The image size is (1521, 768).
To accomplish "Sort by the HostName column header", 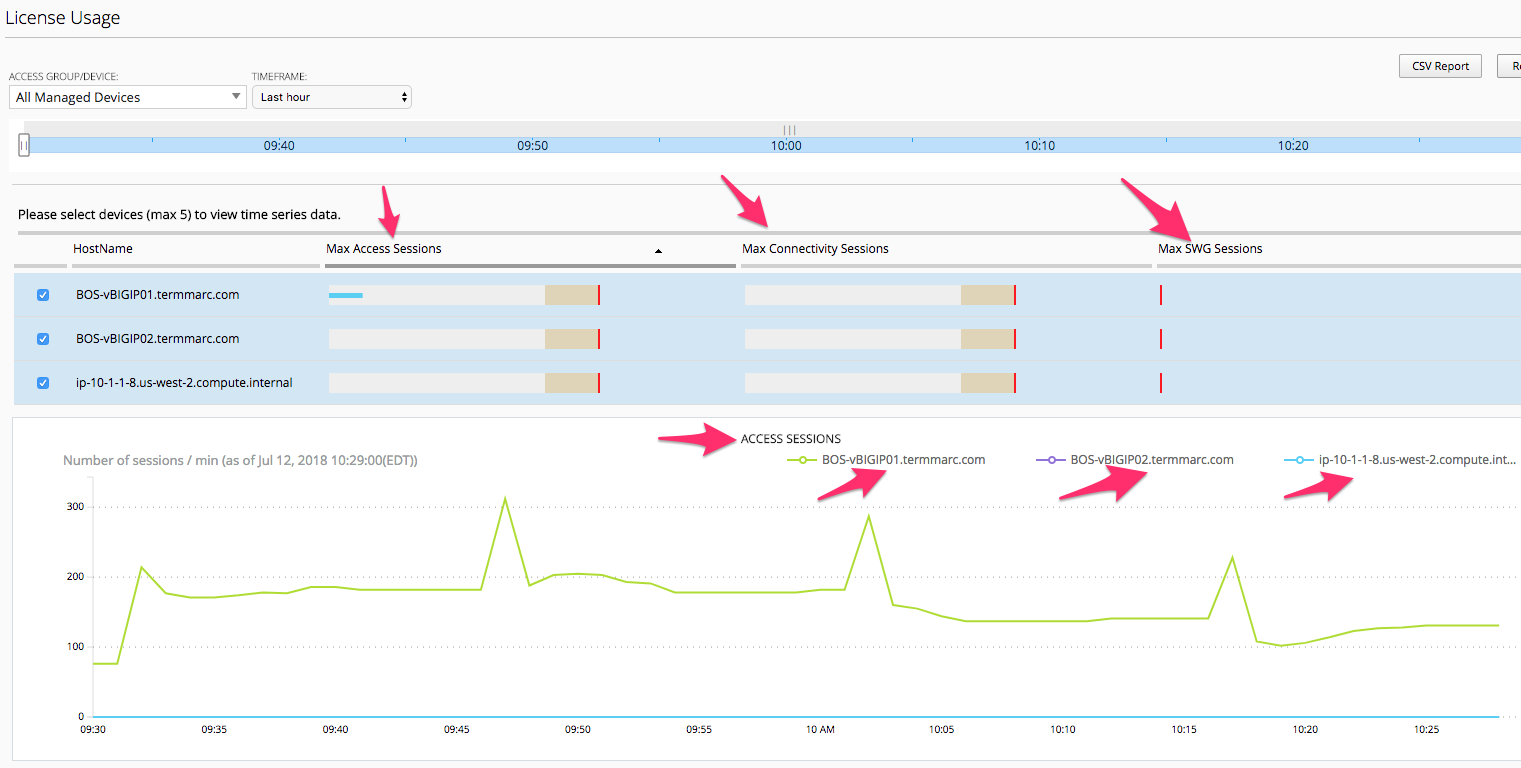I will pyautogui.click(x=102, y=249).
